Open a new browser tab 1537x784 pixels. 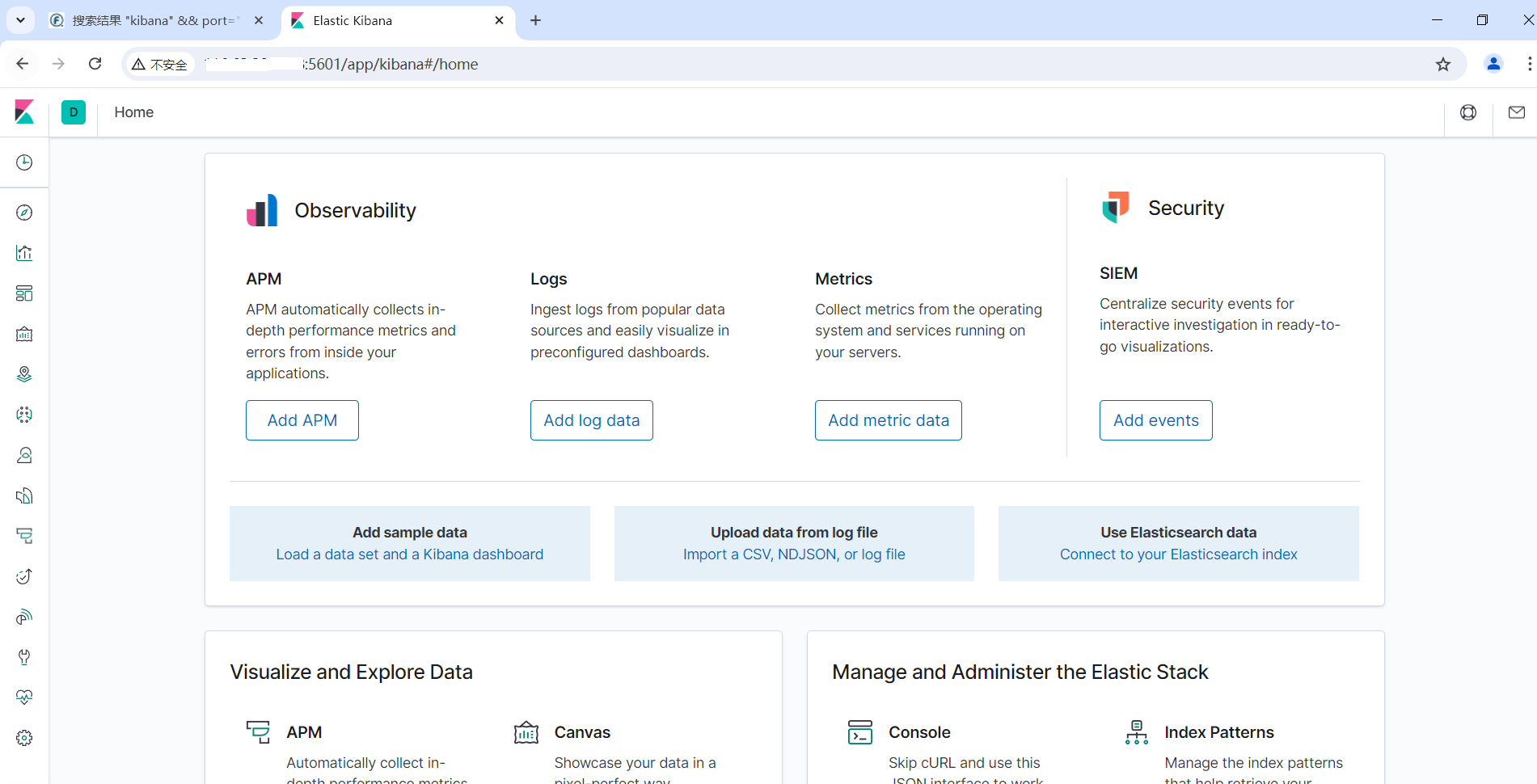point(535,20)
